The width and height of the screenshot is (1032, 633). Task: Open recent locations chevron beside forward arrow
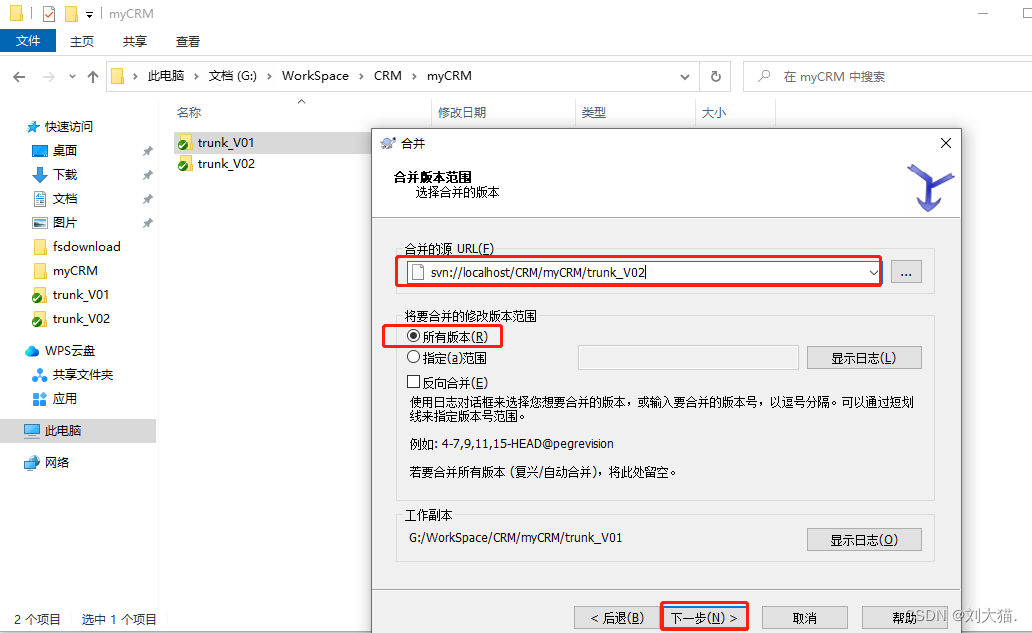coord(72,76)
